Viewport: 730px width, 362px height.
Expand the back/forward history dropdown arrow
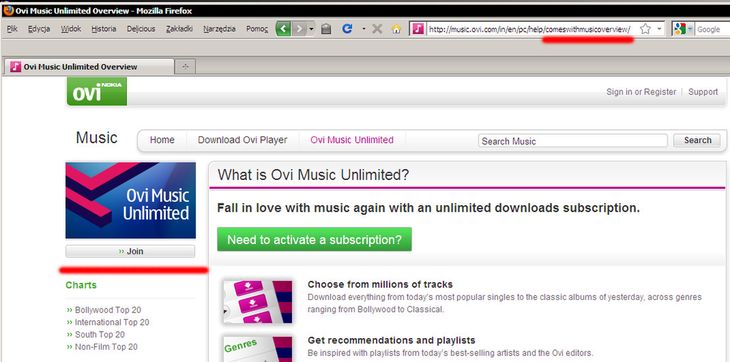[x=311, y=29]
